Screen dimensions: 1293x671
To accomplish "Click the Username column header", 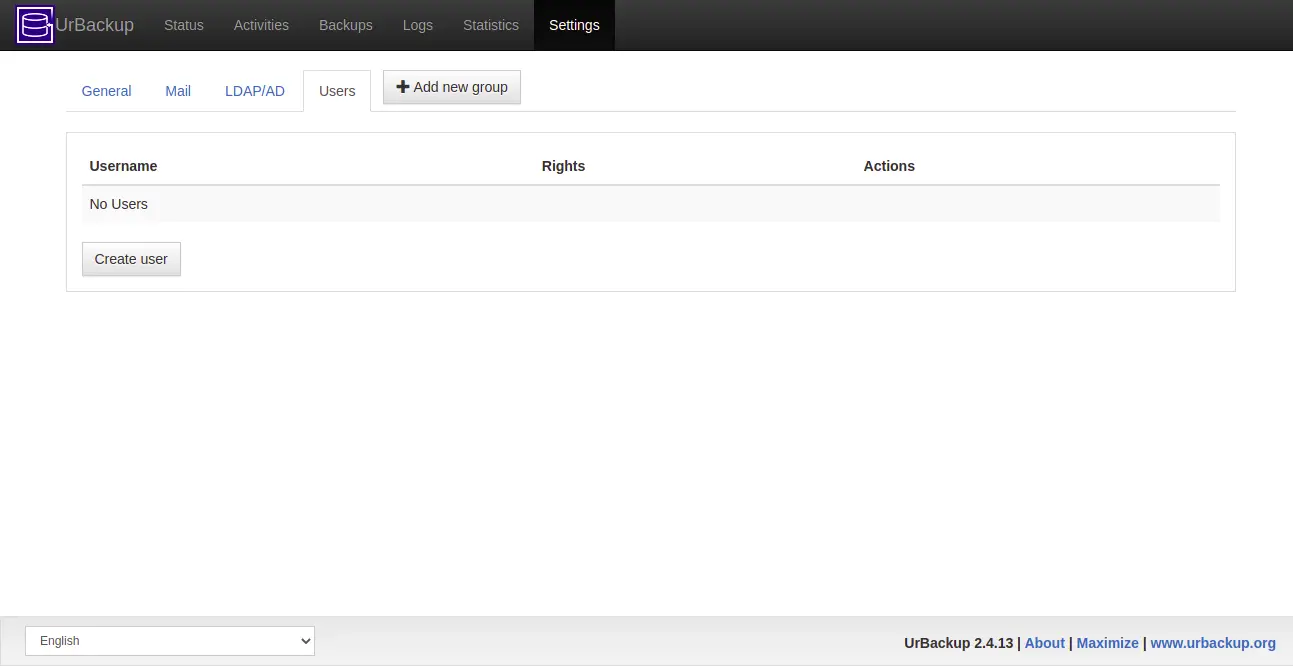I will [123, 166].
